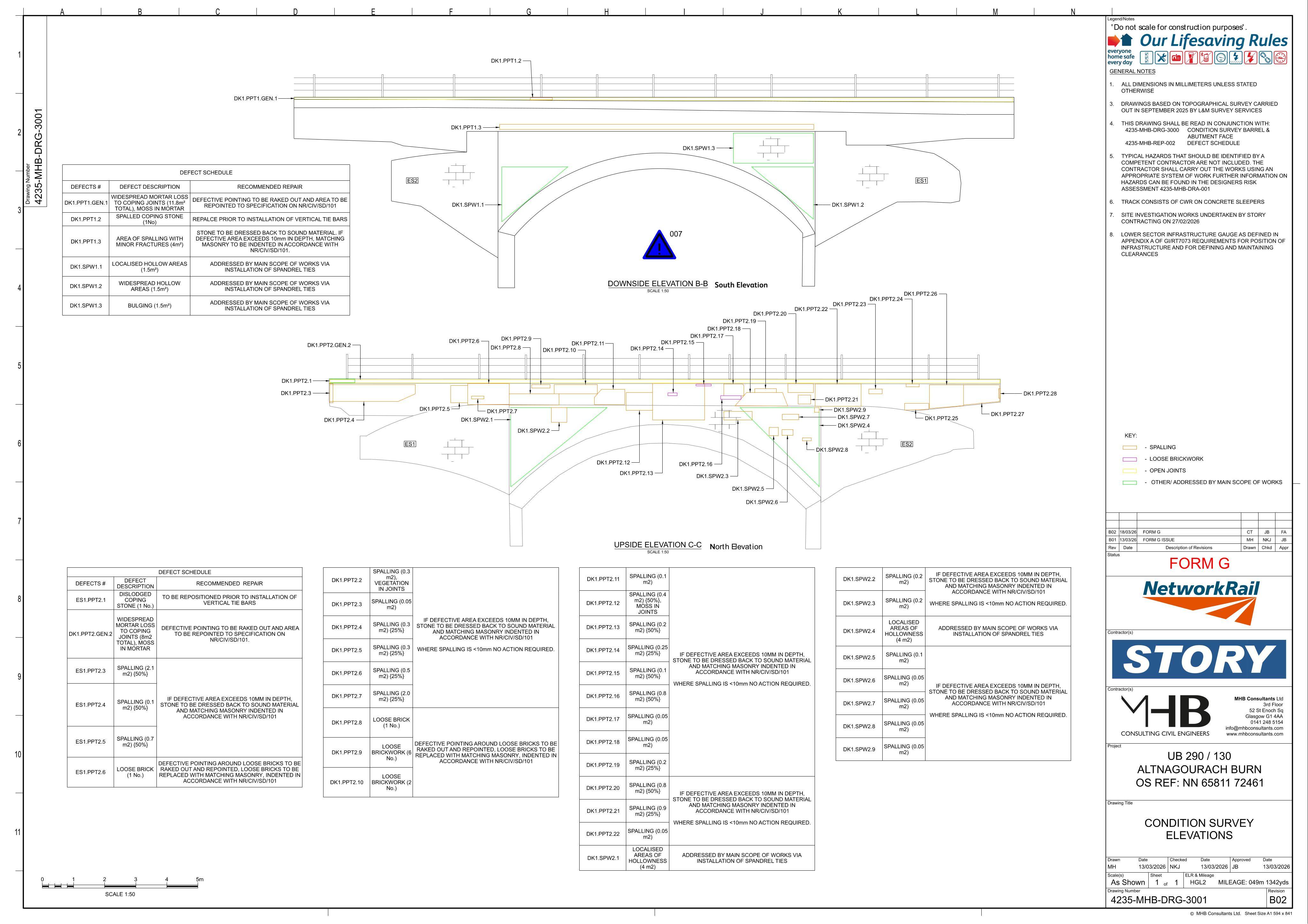This screenshot has width=1308, height=924.
Task: Click the checklist lifesaving rule icon
Action: (1146, 57)
